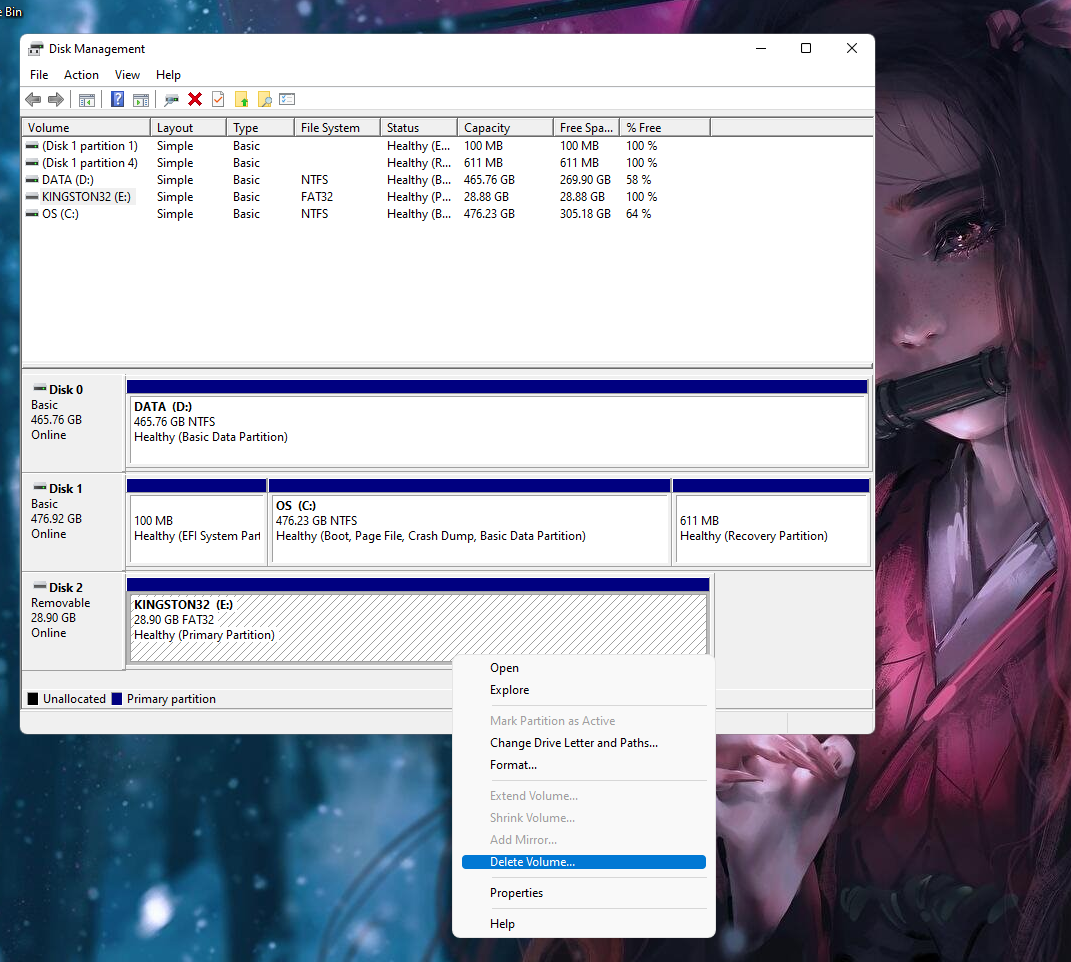
Task: Click the Rescan Disks drive icon
Action: (x=171, y=100)
